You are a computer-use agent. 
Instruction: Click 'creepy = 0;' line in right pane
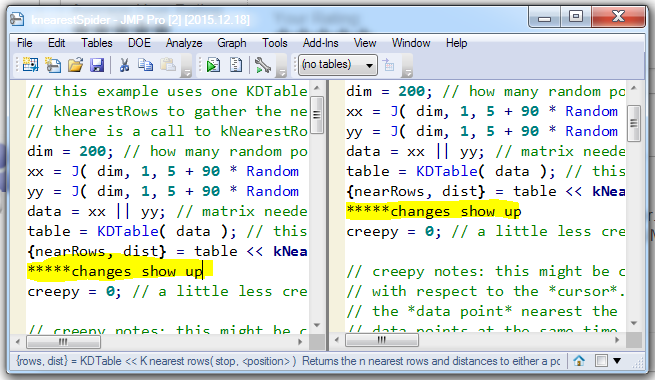[x=486, y=231]
